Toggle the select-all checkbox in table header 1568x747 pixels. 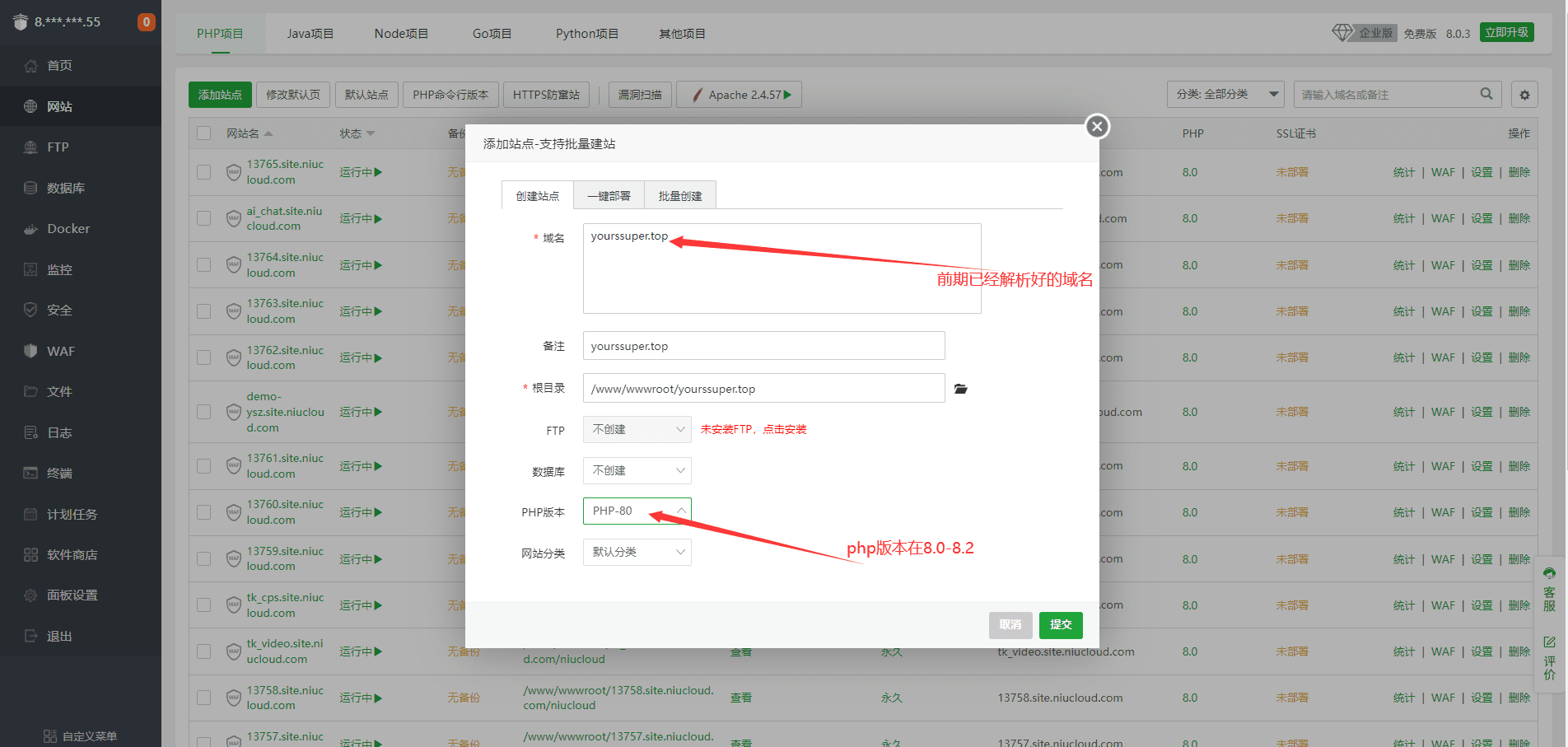(x=204, y=133)
